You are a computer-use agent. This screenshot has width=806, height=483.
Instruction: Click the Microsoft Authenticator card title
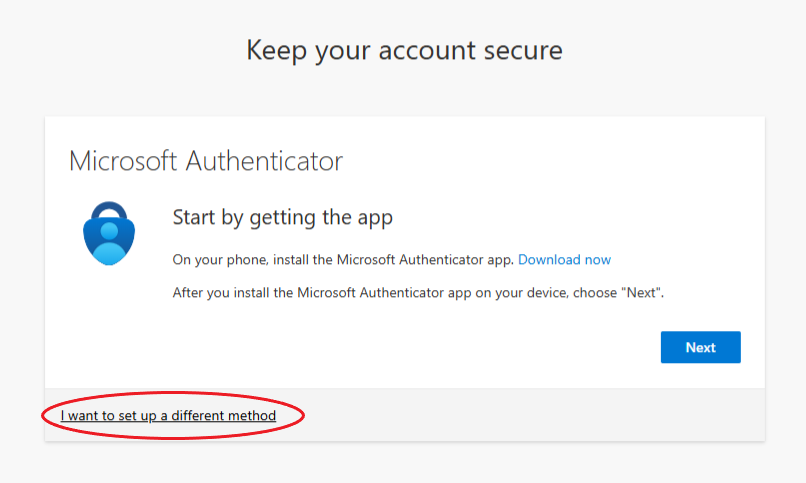[206, 161]
